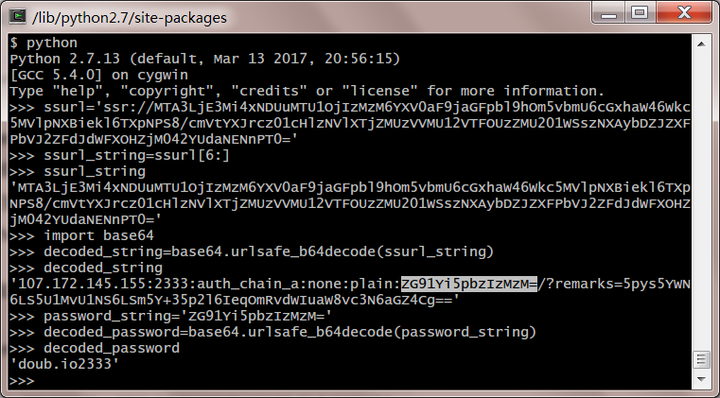The width and height of the screenshot is (720, 398).
Task: Click the scrollbar down arrow
Action: coord(701,379)
